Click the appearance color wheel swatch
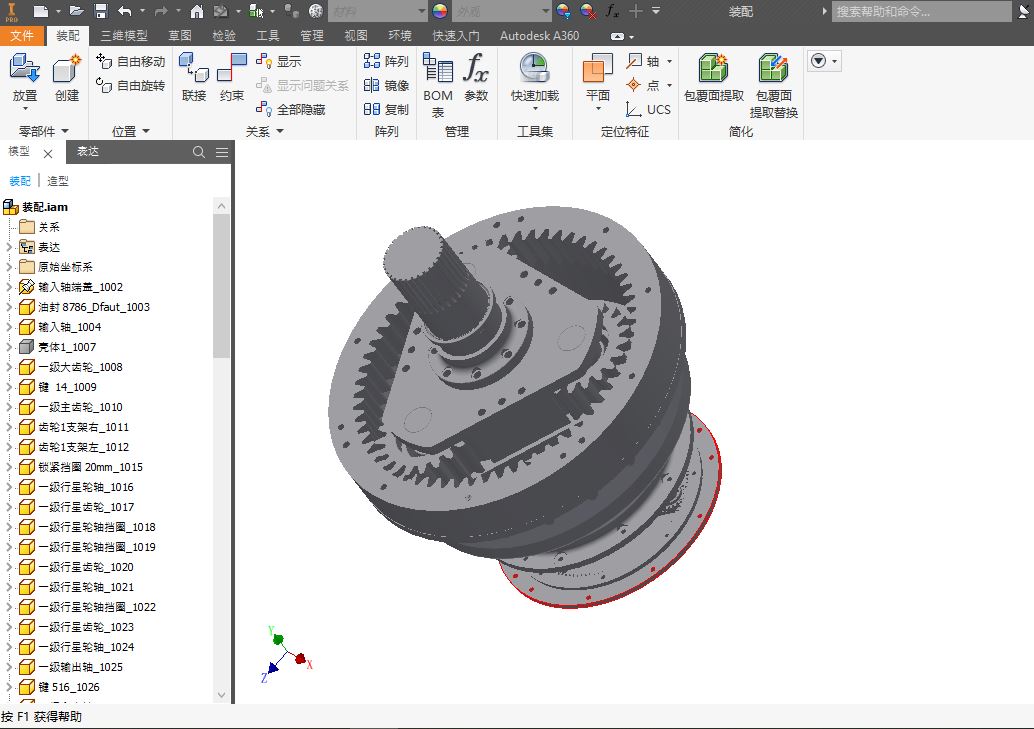 point(440,11)
